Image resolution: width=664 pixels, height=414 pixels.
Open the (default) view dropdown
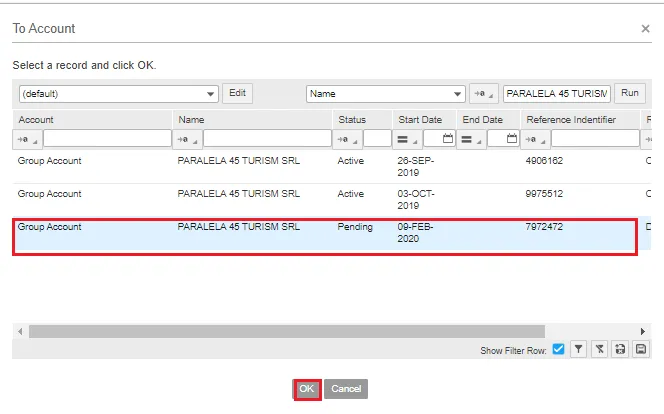(x=119, y=94)
